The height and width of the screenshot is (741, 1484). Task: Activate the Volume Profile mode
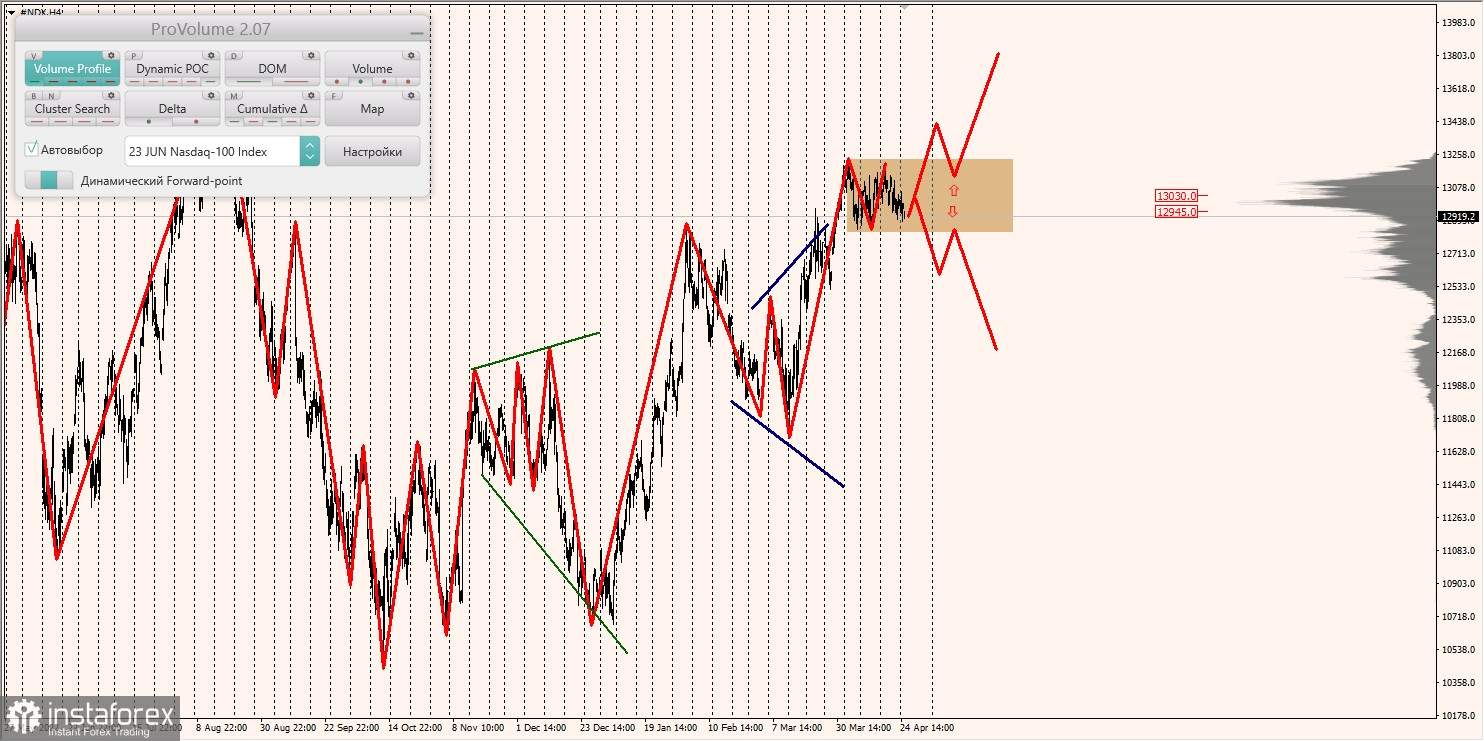coord(72,68)
